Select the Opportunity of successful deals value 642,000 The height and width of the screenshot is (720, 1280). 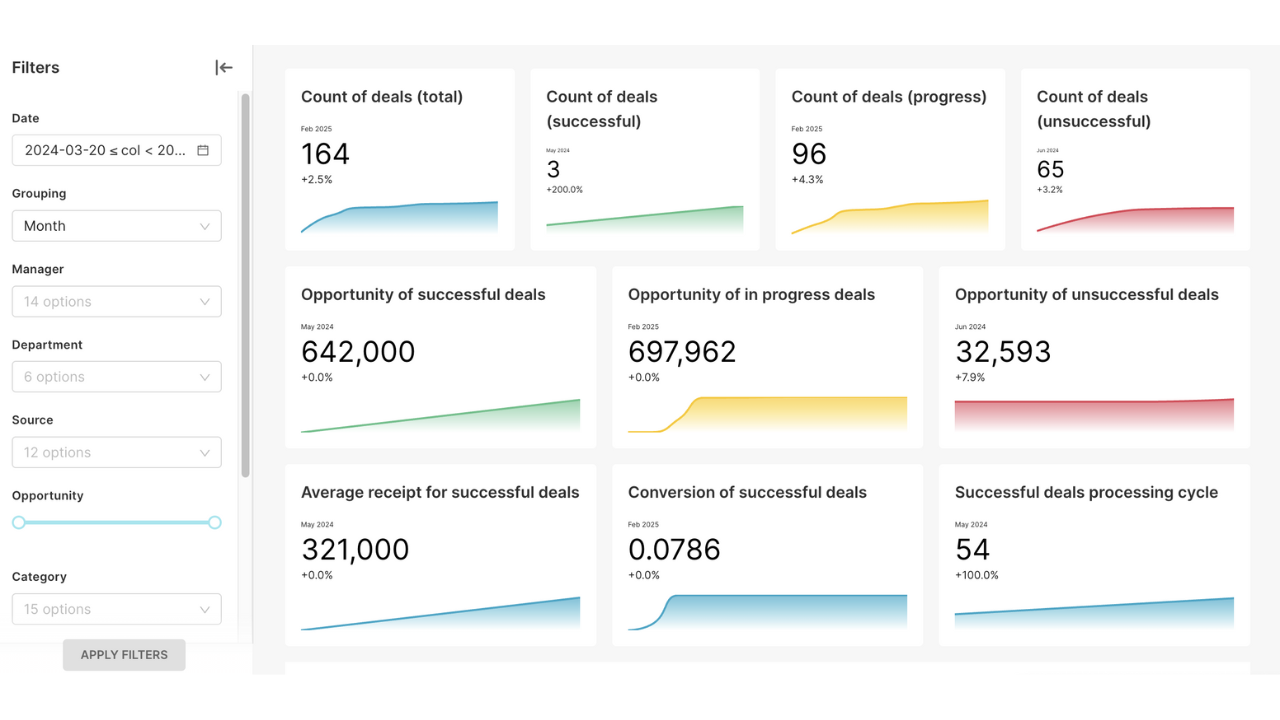pos(358,352)
